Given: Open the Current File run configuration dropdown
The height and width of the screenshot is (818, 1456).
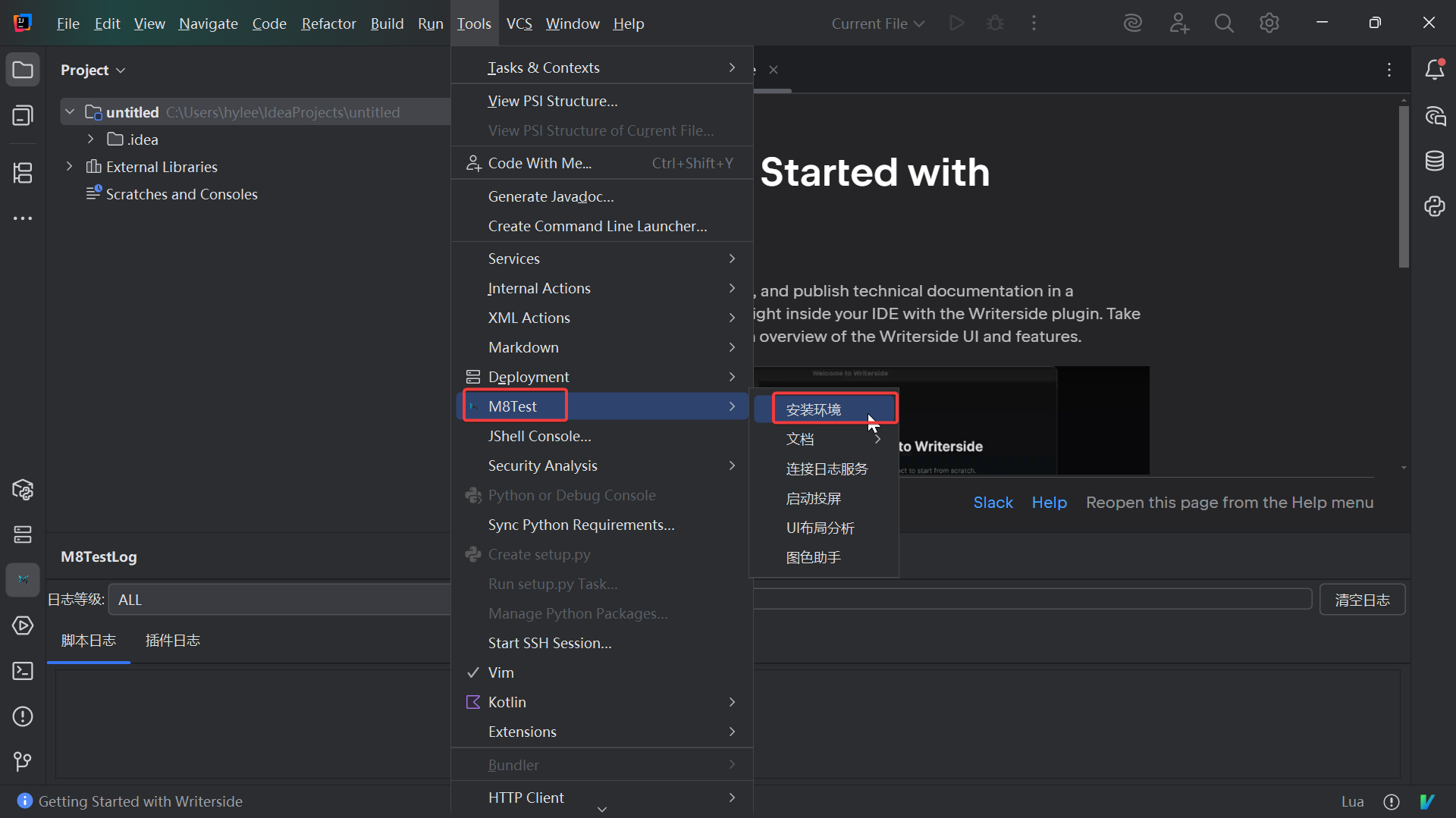Looking at the screenshot, I should pyautogui.click(x=878, y=24).
